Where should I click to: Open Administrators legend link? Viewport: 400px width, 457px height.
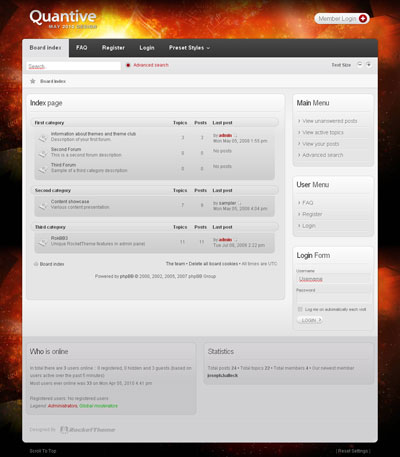coord(63,406)
